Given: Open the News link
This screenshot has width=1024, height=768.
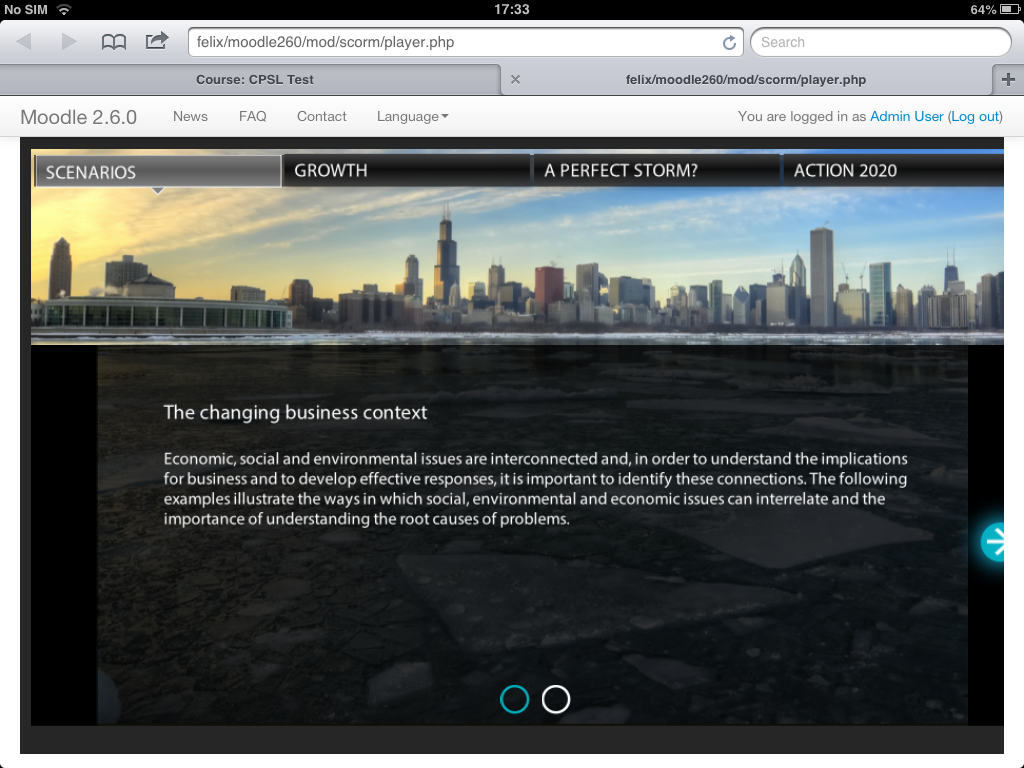Looking at the screenshot, I should coord(190,116).
